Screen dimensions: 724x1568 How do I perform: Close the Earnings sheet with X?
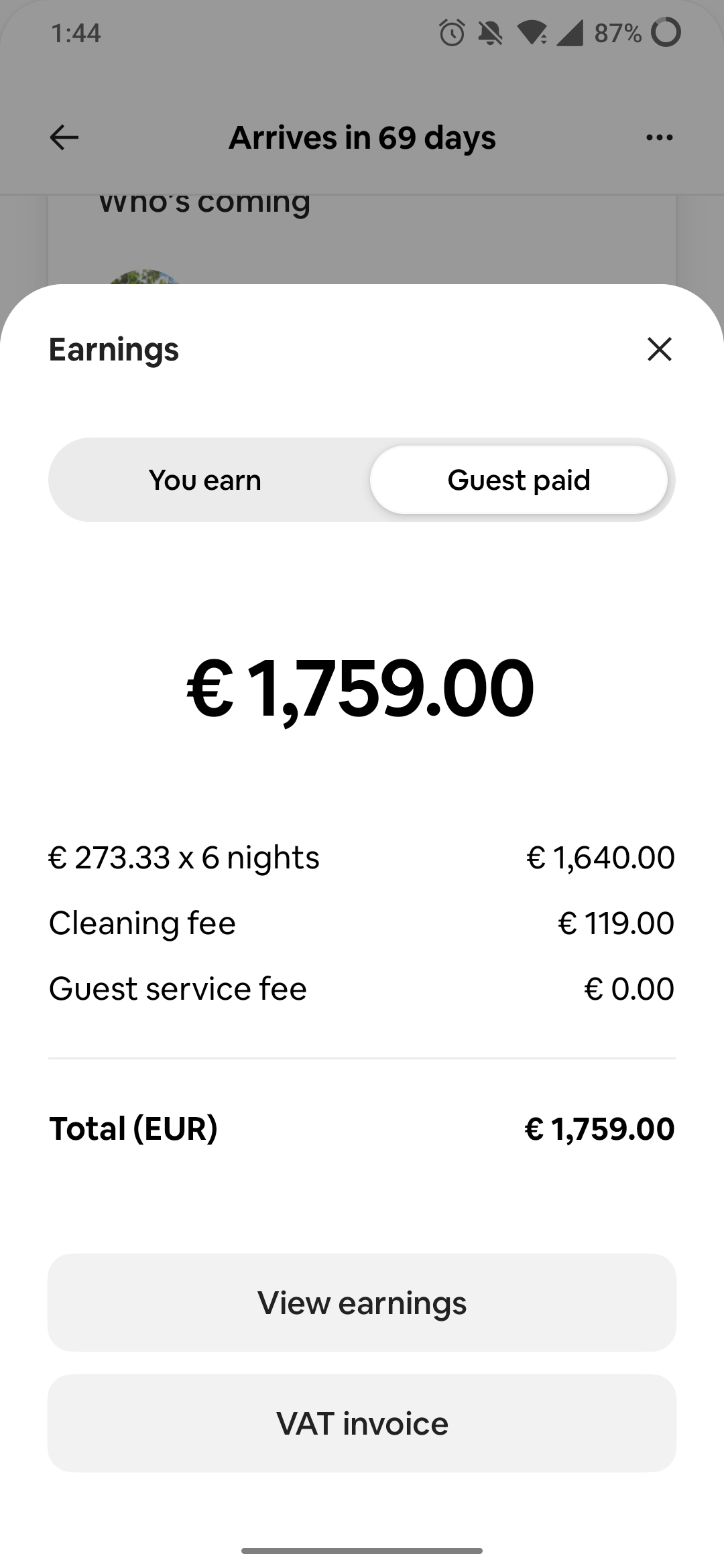[x=660, y=349]
